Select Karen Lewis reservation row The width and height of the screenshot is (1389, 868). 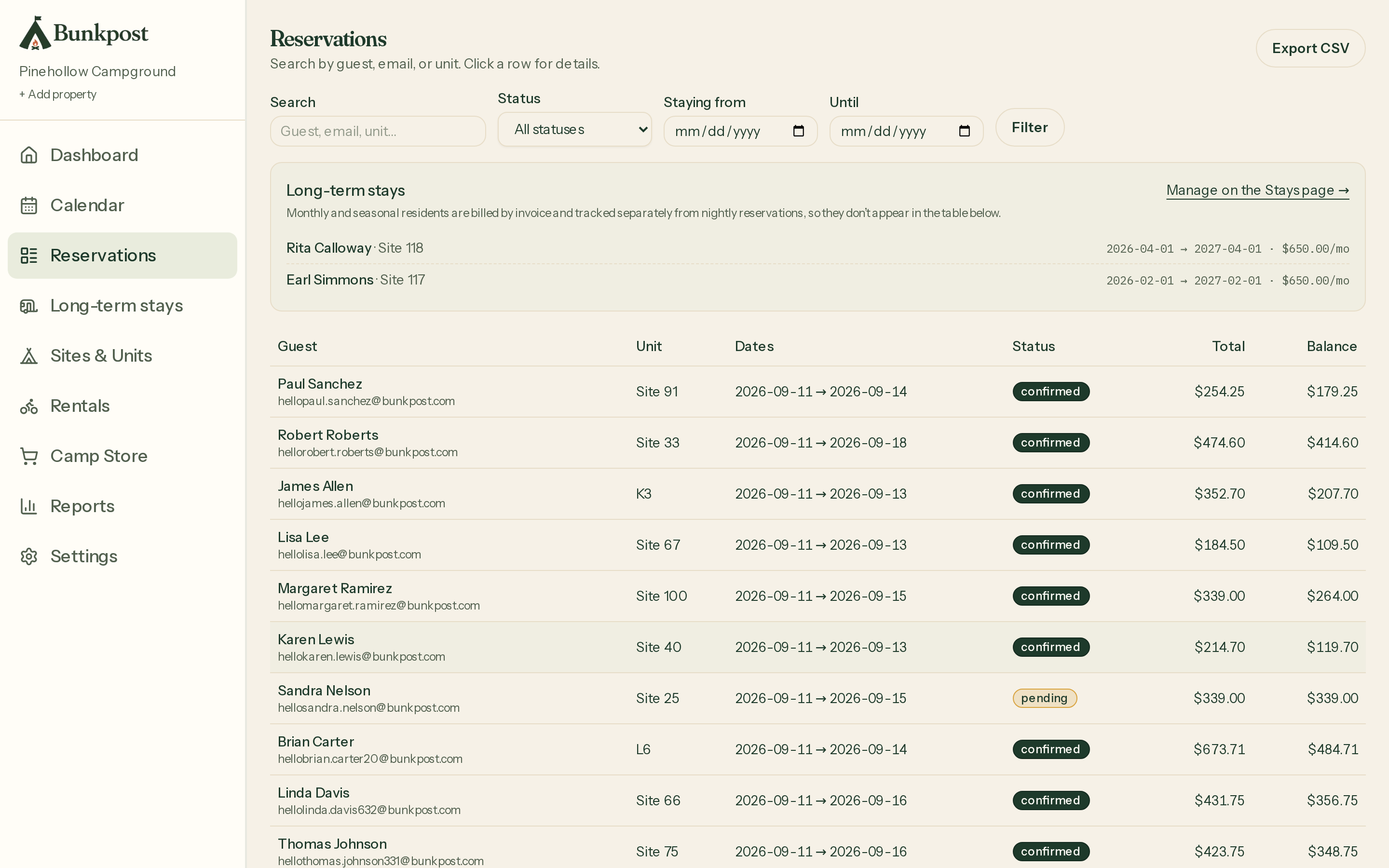(x=817, y=647)
